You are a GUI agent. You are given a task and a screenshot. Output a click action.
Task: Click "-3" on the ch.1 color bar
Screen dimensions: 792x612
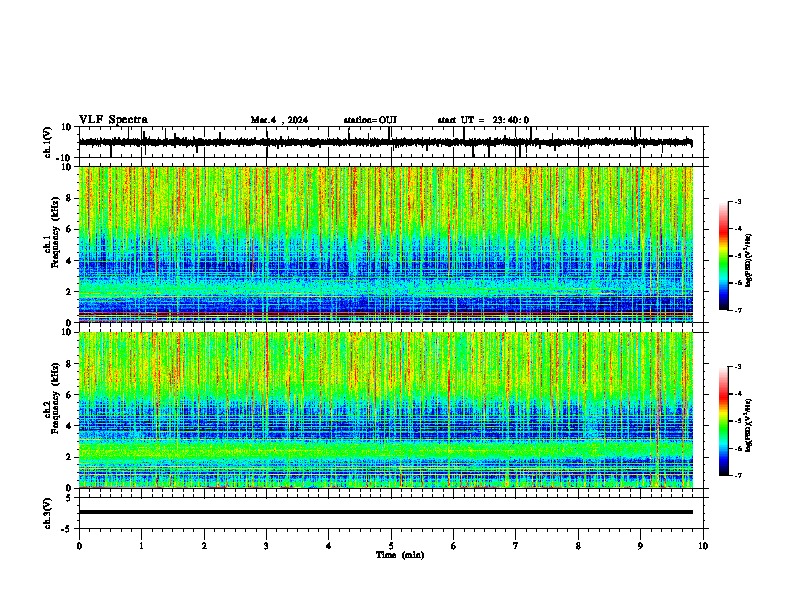(x=738, y=202)
